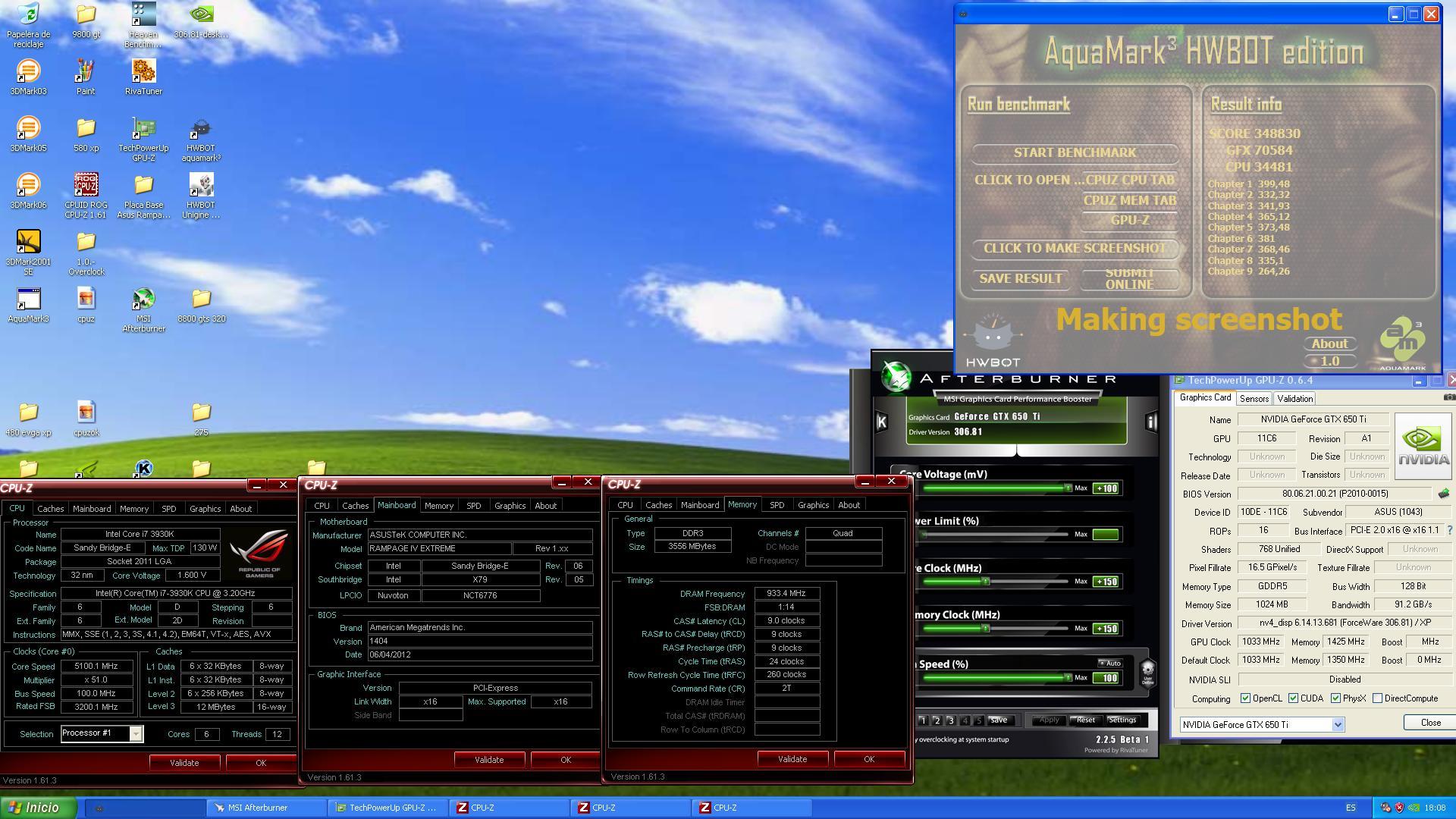Open About tab in first CPU-Z window

pos(241,509)
